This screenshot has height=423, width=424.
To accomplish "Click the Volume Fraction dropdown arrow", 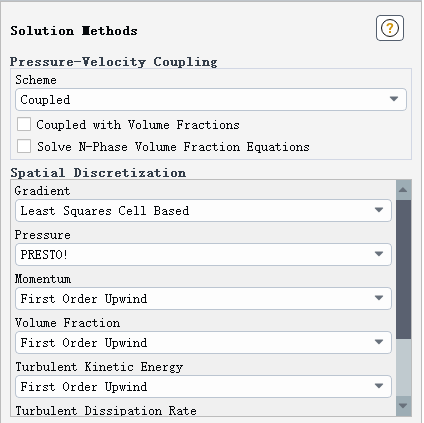I will [379, 342].
